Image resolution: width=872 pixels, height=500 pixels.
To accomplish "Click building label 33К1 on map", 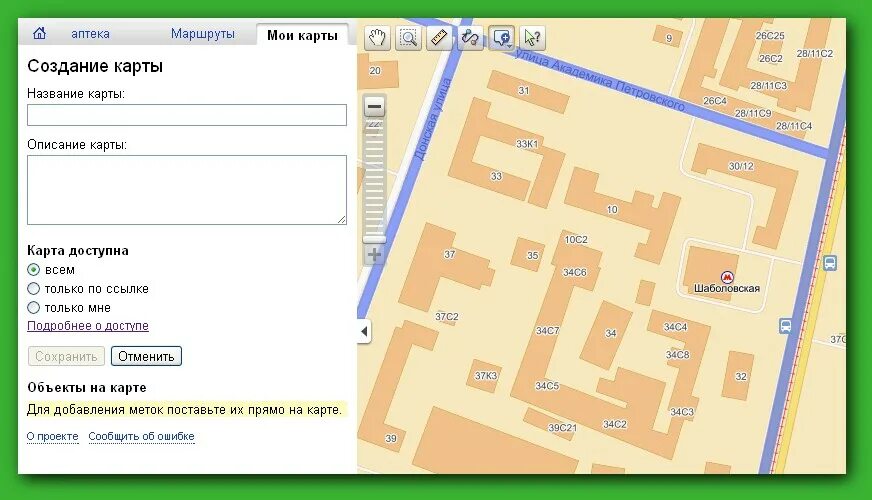I will pyautogui.click(x=527, y=144).
